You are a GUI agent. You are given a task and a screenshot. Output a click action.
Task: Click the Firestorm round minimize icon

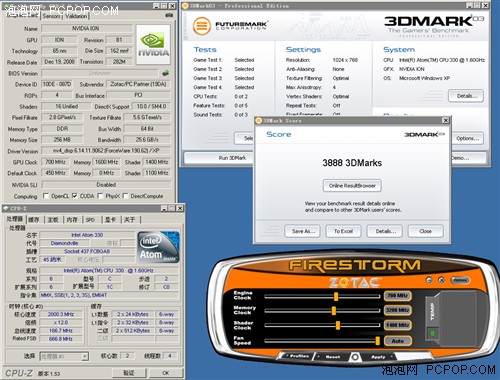(x=429, y=280)
